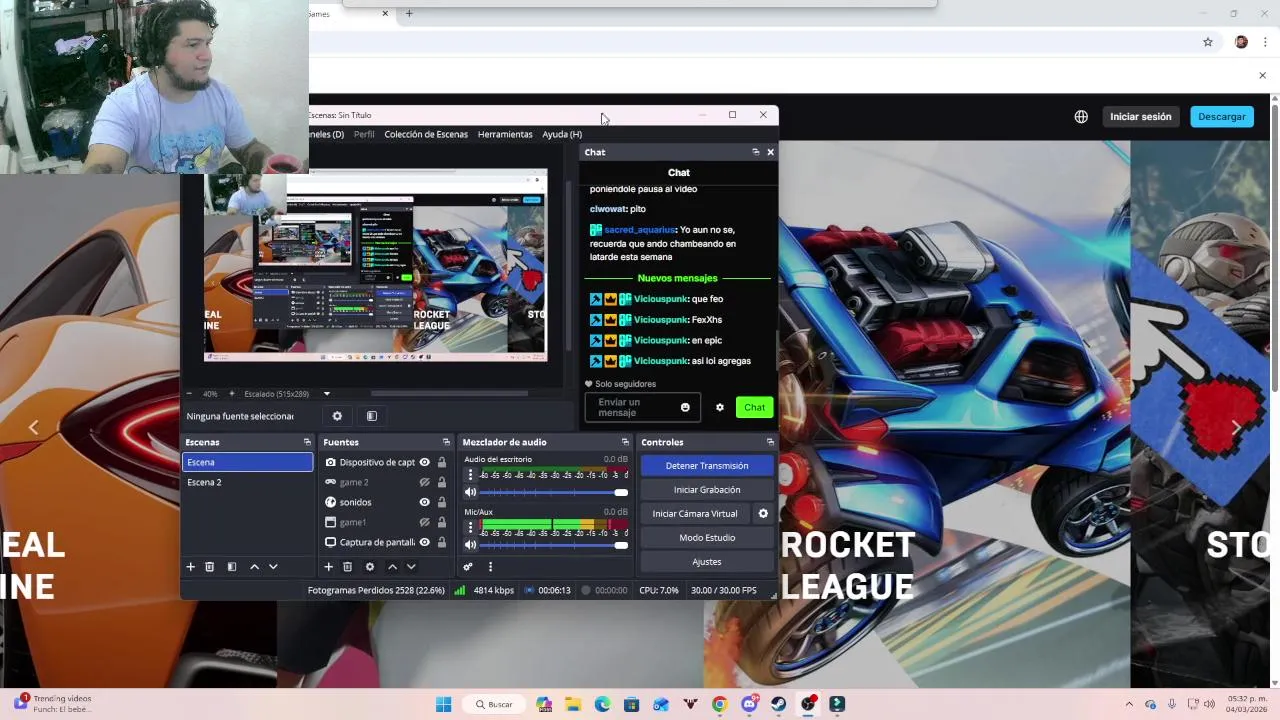The width and height of the screenshot is (1280, 720).
Task: Add a new source in Fuentes panel
Action: click(328, 567)
